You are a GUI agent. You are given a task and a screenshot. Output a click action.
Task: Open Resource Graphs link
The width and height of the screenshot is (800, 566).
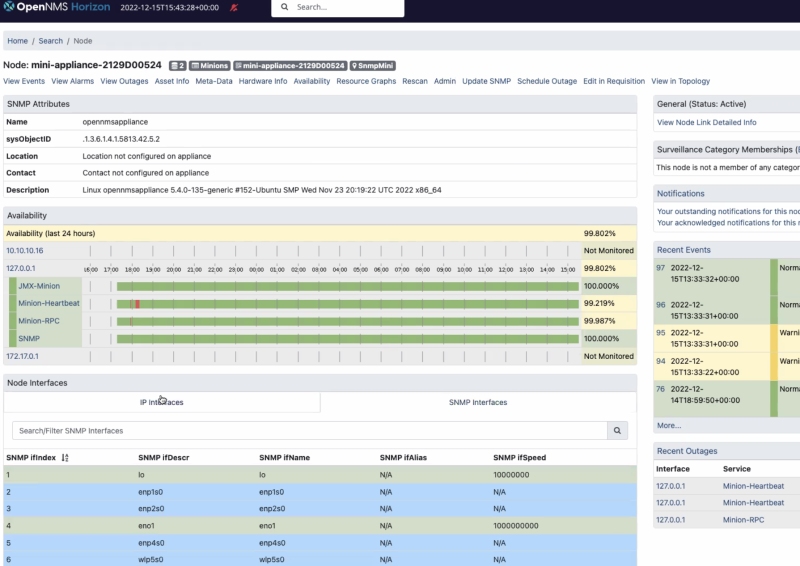[x=366, y=81]
